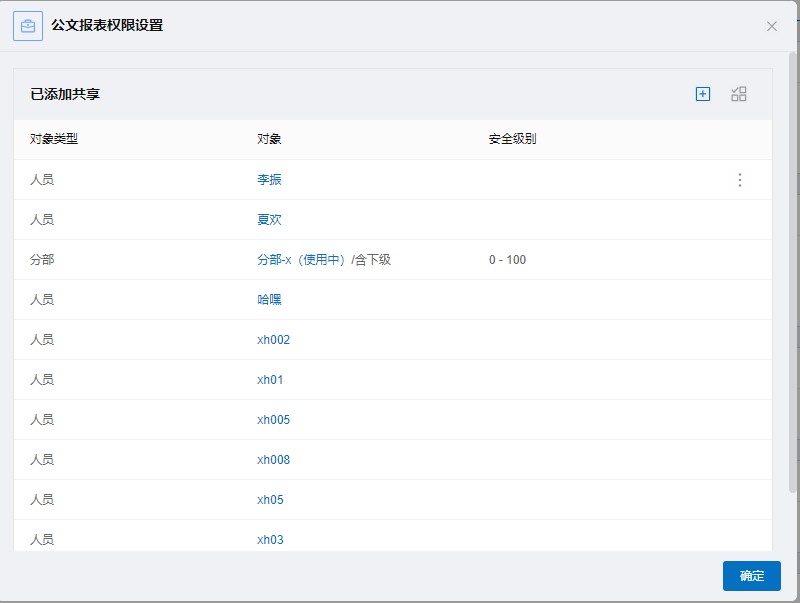Open the xh008 person link
Screen dimensions: 800x603
(273, 460)
